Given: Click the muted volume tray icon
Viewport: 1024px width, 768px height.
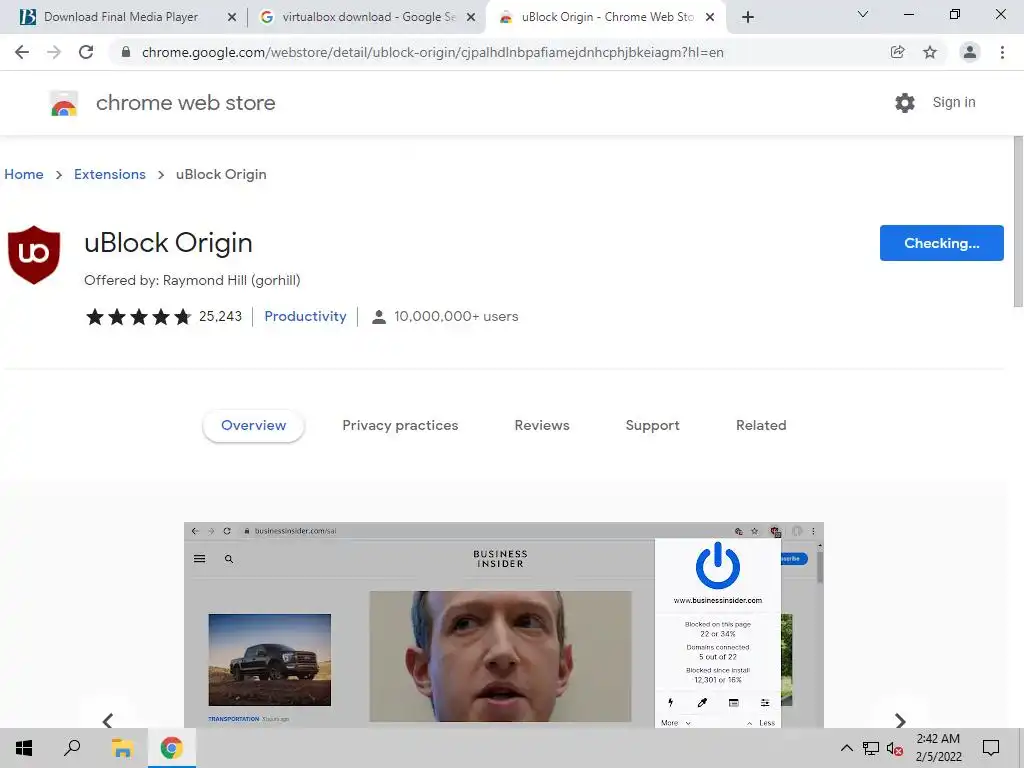Looking at the screenshot, I should (895, 748).
